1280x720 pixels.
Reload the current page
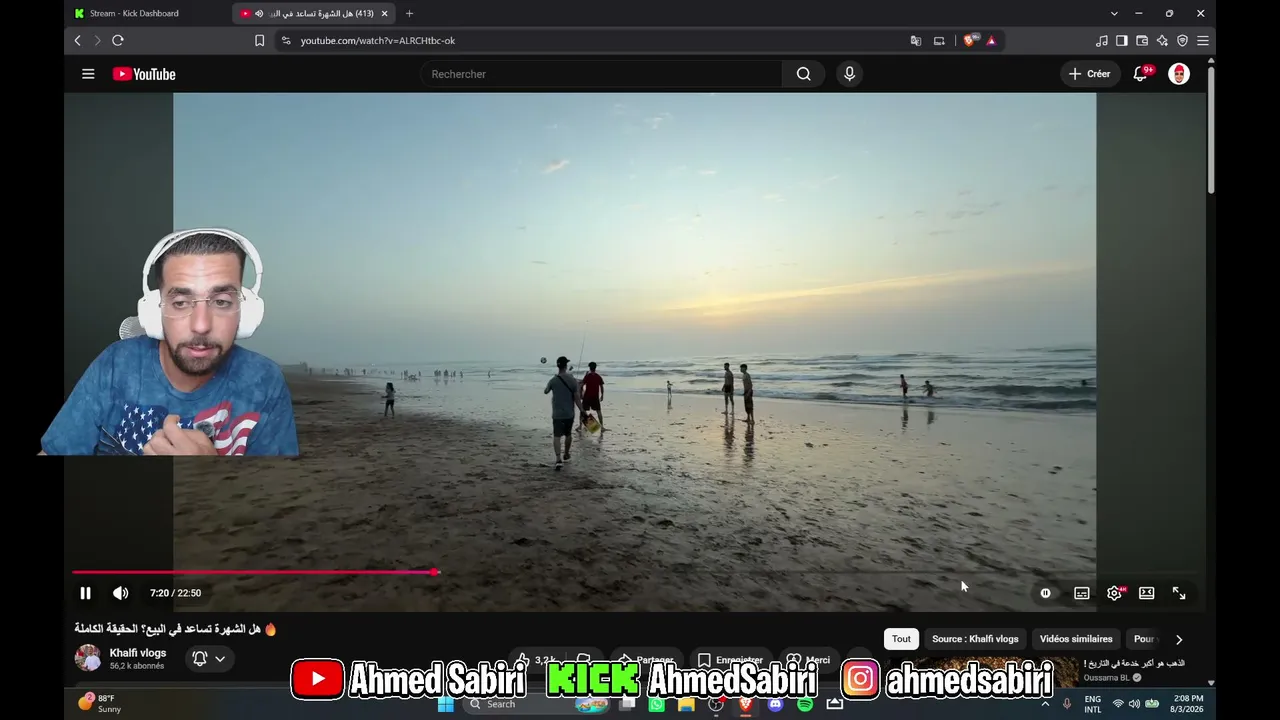(118, 40)
